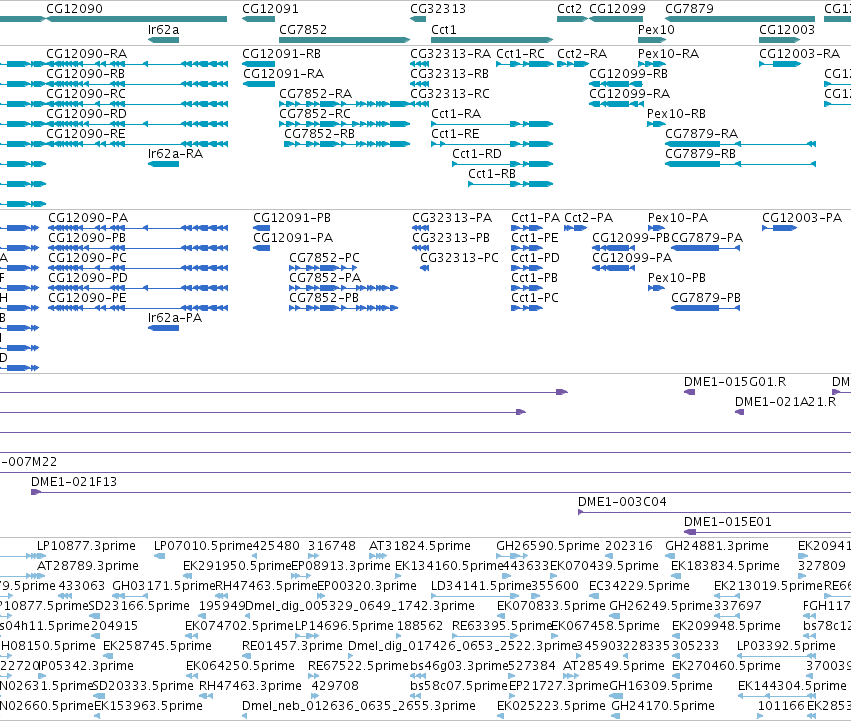Screen dimensions: 851x721
Task: Click the Ir62a gene label
Action: (x=163, y=29)
